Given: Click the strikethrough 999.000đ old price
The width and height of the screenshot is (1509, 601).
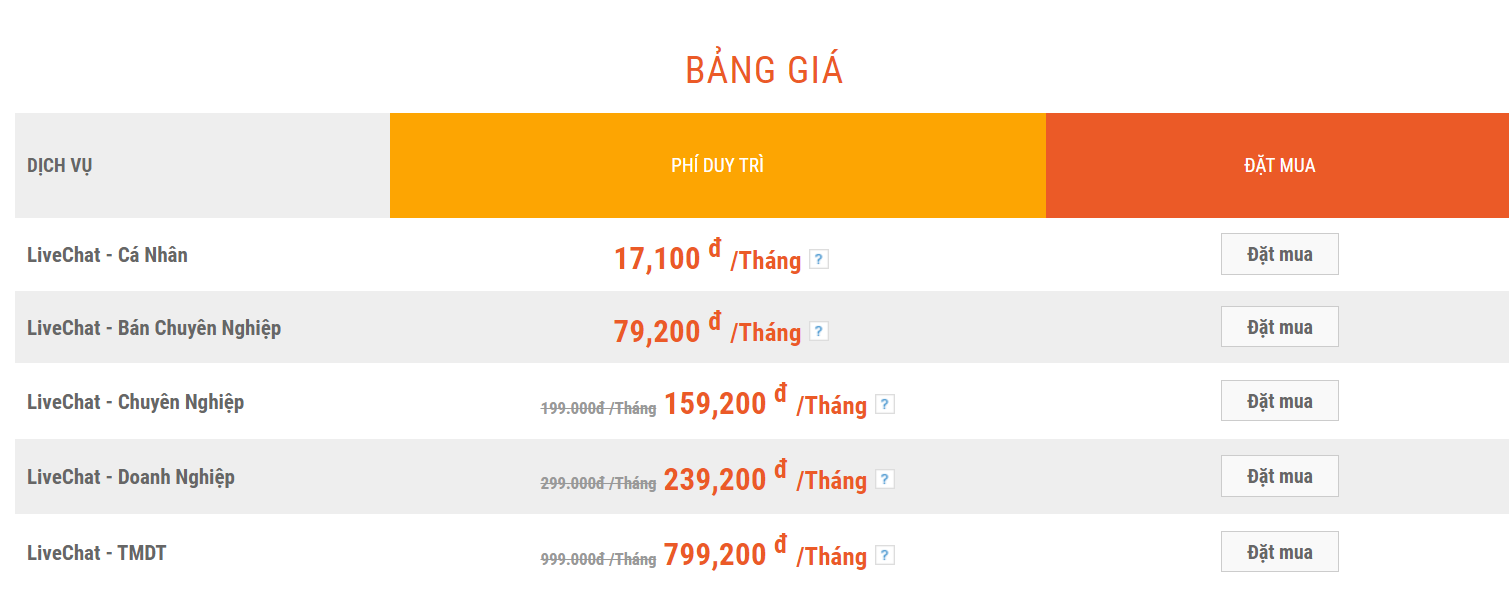Looking at the screenshot, I should tap(598, 559).
